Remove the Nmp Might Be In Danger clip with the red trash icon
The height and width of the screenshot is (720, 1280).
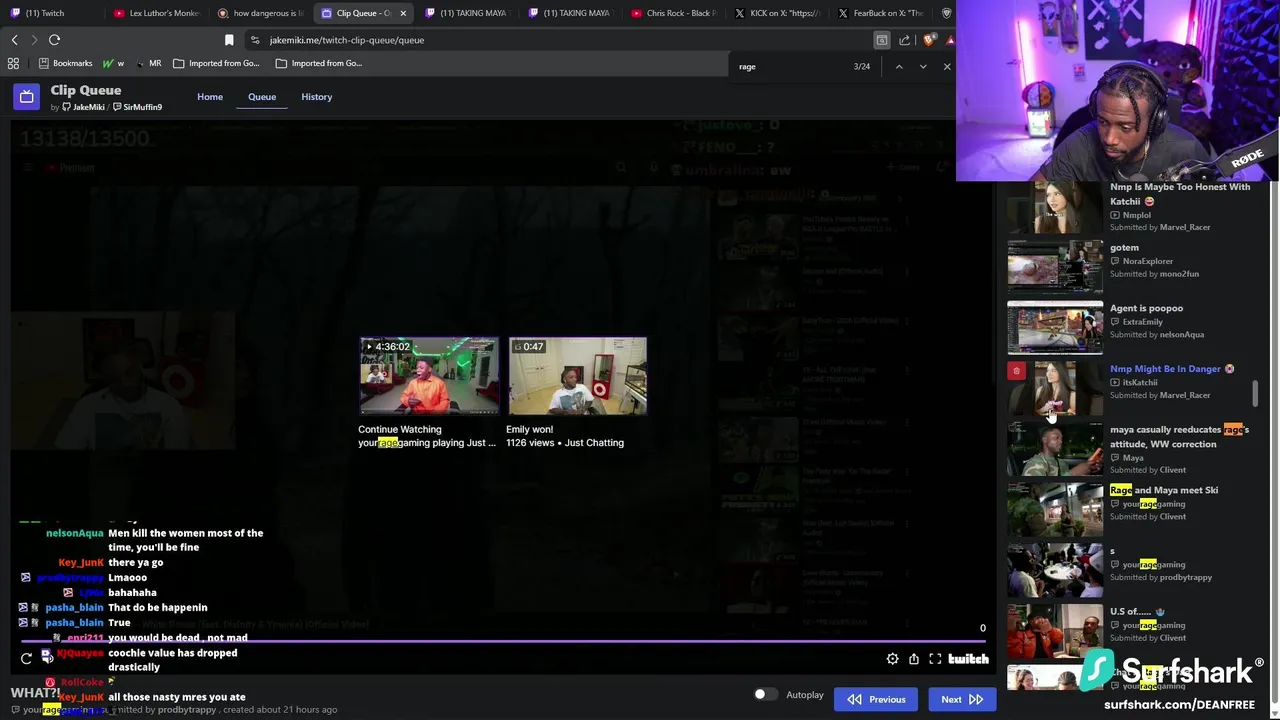click(x=1016, y=371)
